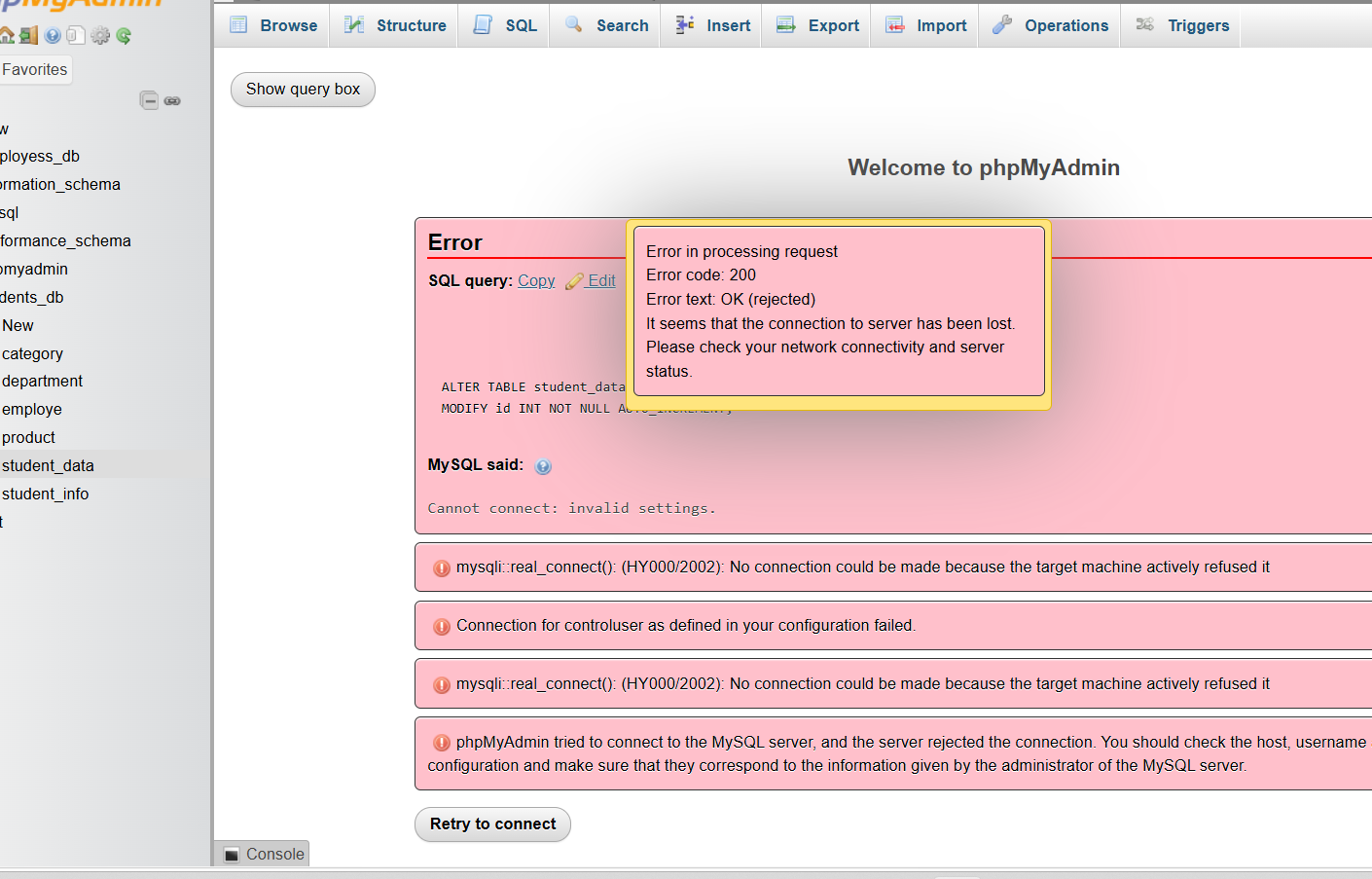The image size is (1372, 879).
Task: Select the student_data table
Action: tap(48, 465)
